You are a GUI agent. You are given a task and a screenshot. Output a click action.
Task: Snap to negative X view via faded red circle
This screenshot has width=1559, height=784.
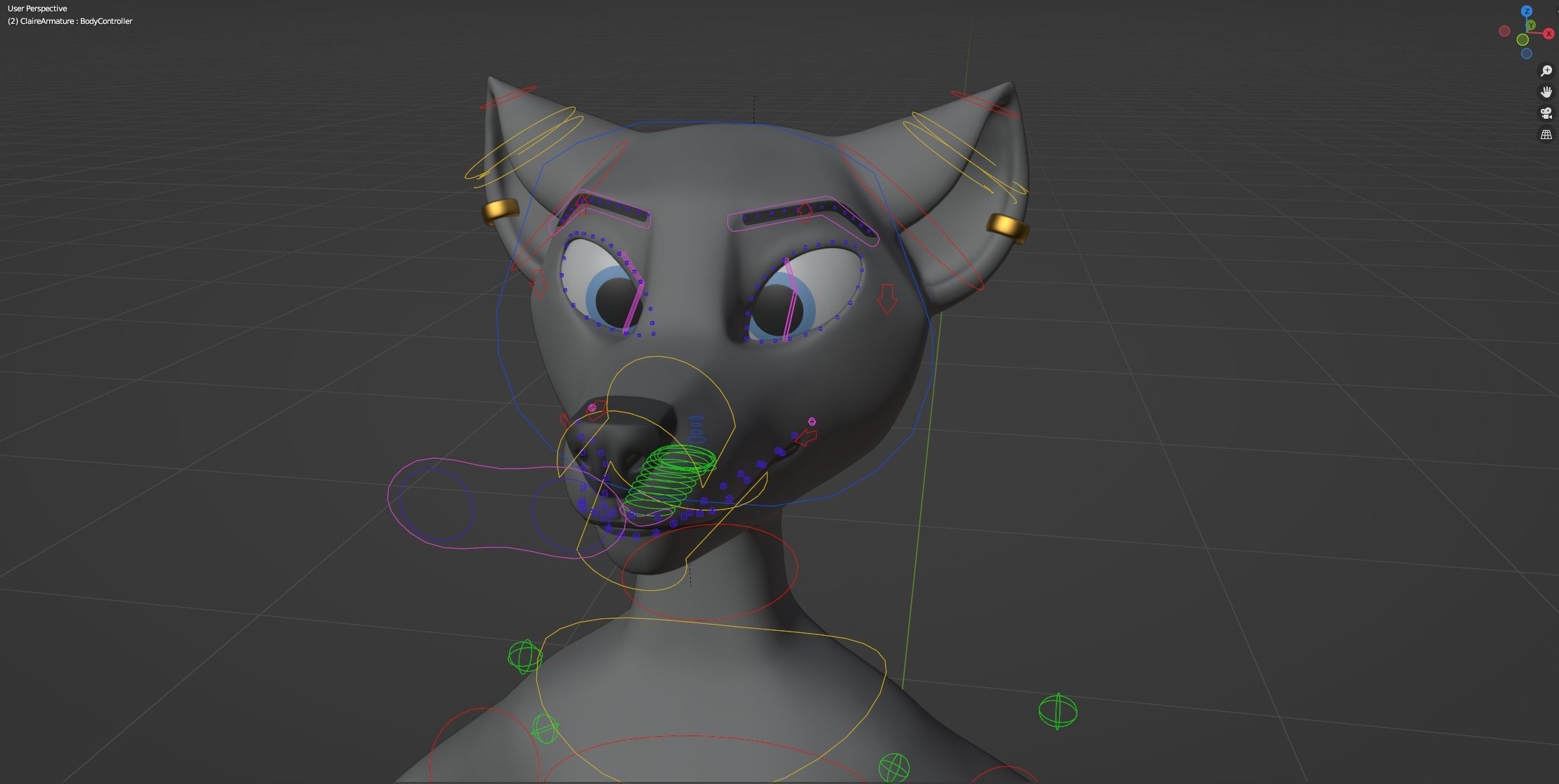click(1504, 31)
